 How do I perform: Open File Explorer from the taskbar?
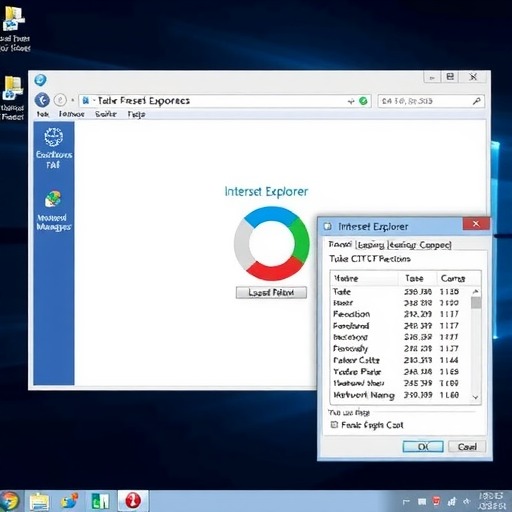39,501
